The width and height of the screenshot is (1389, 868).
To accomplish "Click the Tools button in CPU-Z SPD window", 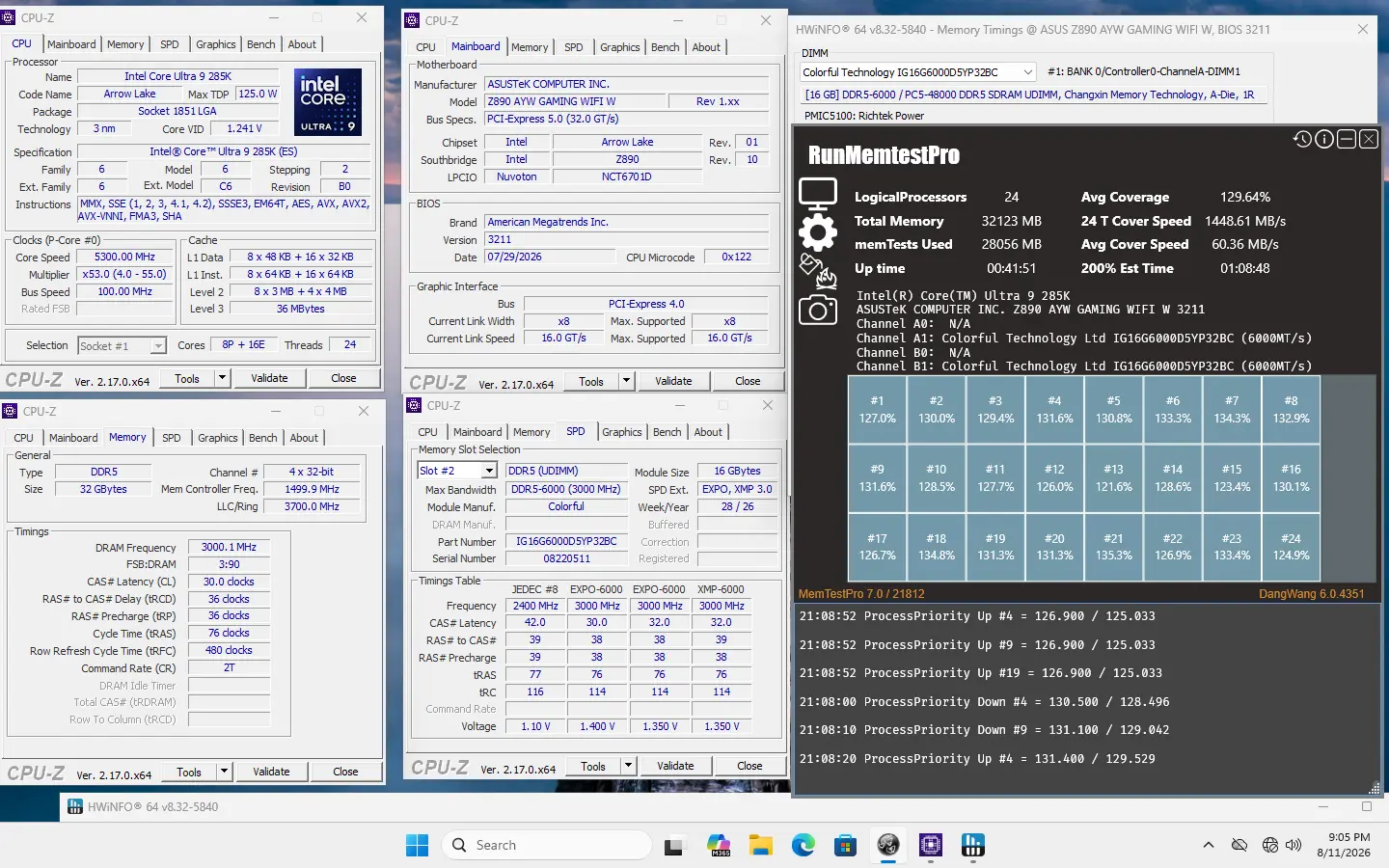I will [x=593, y=766].
